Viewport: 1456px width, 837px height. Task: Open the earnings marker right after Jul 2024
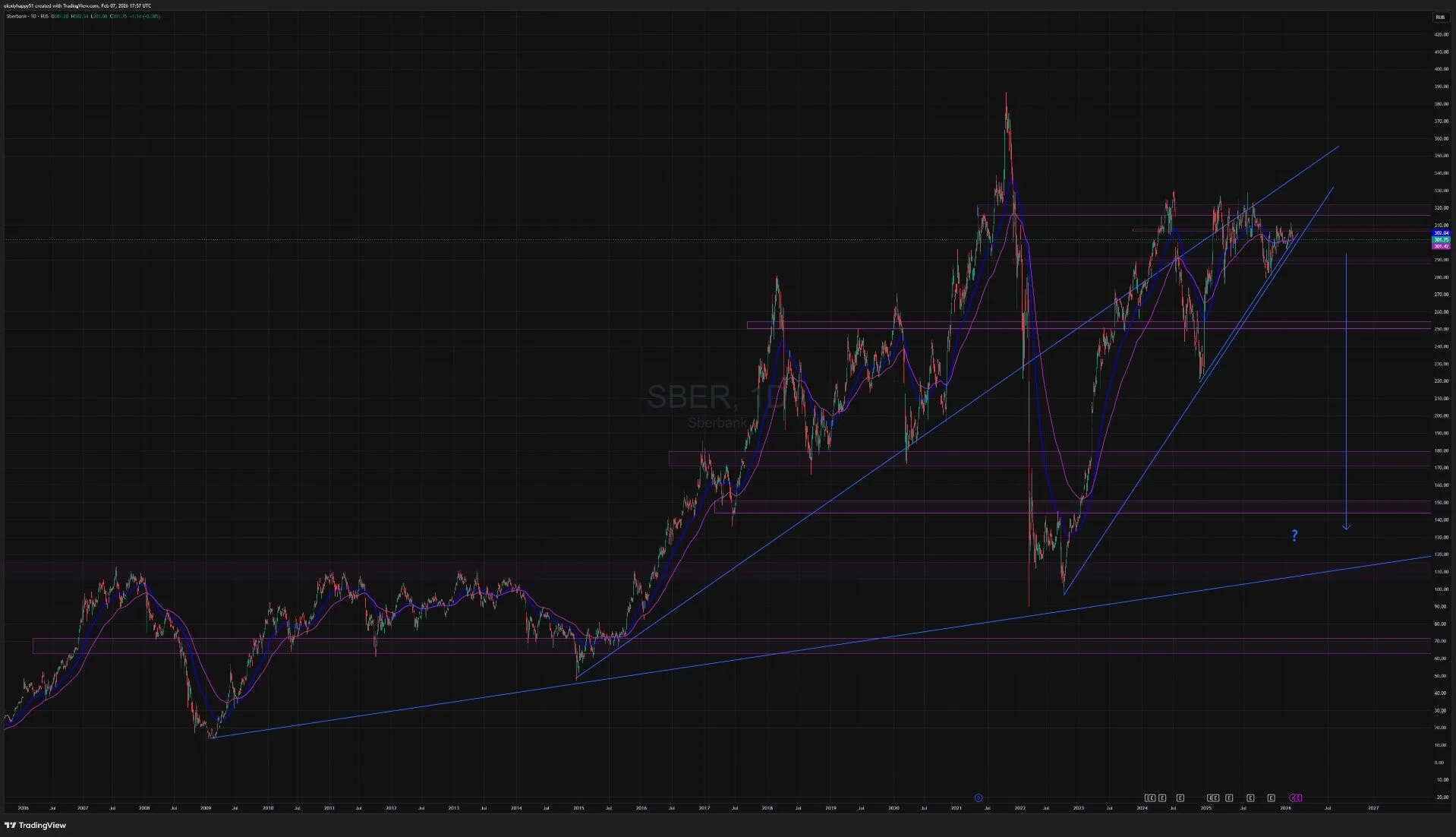click(x=1180, y=798)
